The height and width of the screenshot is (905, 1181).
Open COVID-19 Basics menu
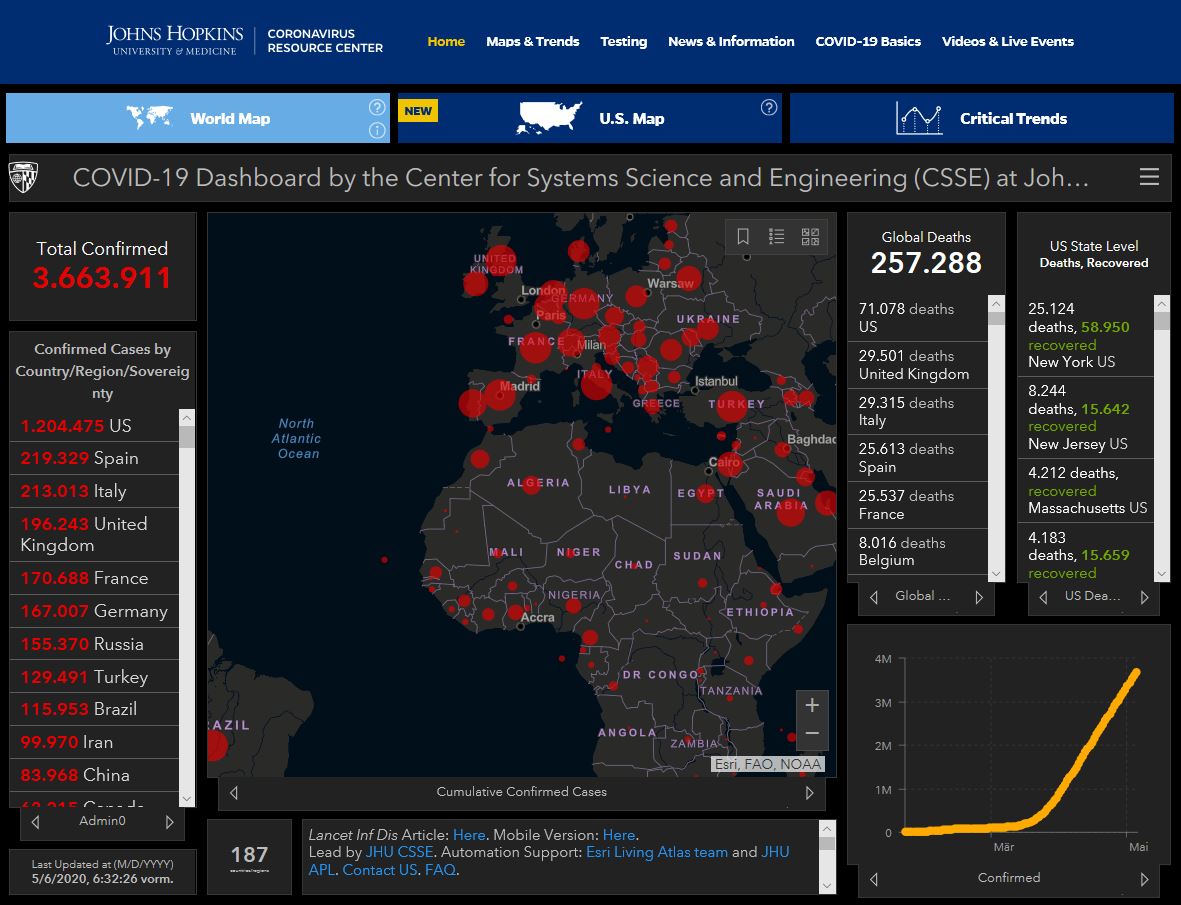click(868, 41)
